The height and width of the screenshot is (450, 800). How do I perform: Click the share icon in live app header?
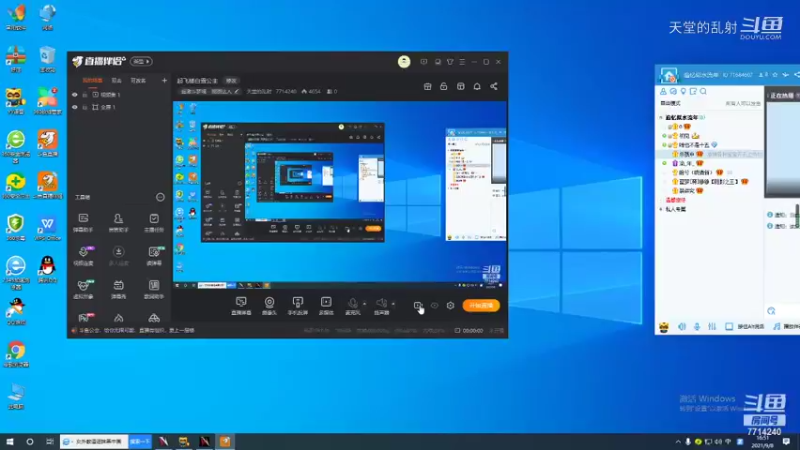click(494, 86)
